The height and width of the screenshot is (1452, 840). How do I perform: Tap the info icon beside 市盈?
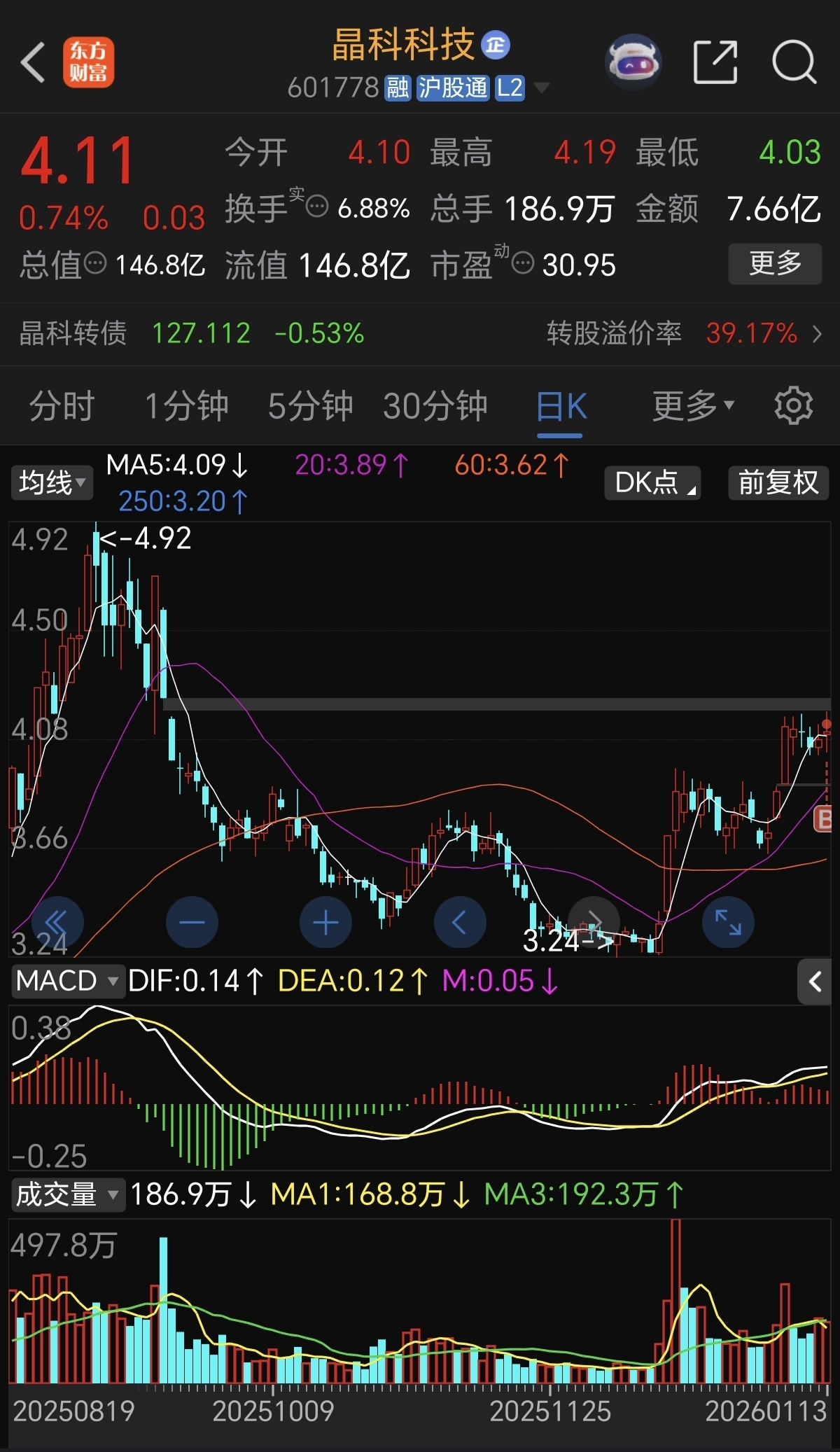point(523,264)
